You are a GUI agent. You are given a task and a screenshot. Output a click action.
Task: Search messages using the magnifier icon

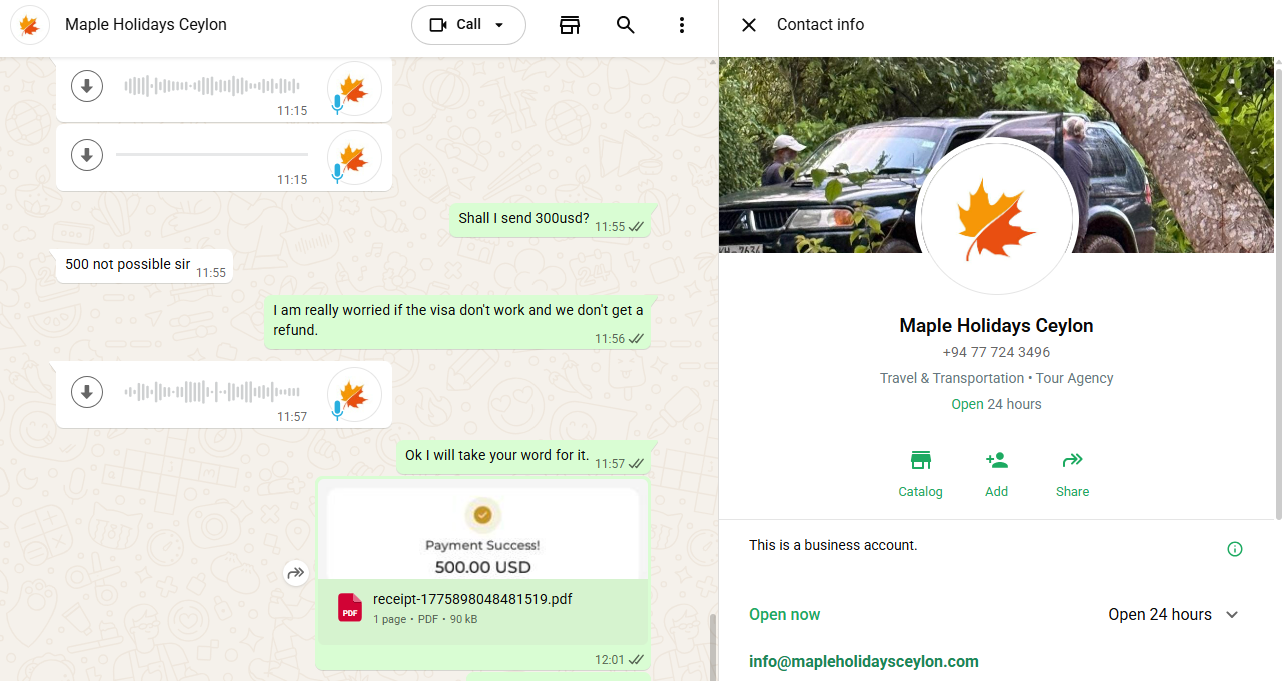[x=626, y=25]
